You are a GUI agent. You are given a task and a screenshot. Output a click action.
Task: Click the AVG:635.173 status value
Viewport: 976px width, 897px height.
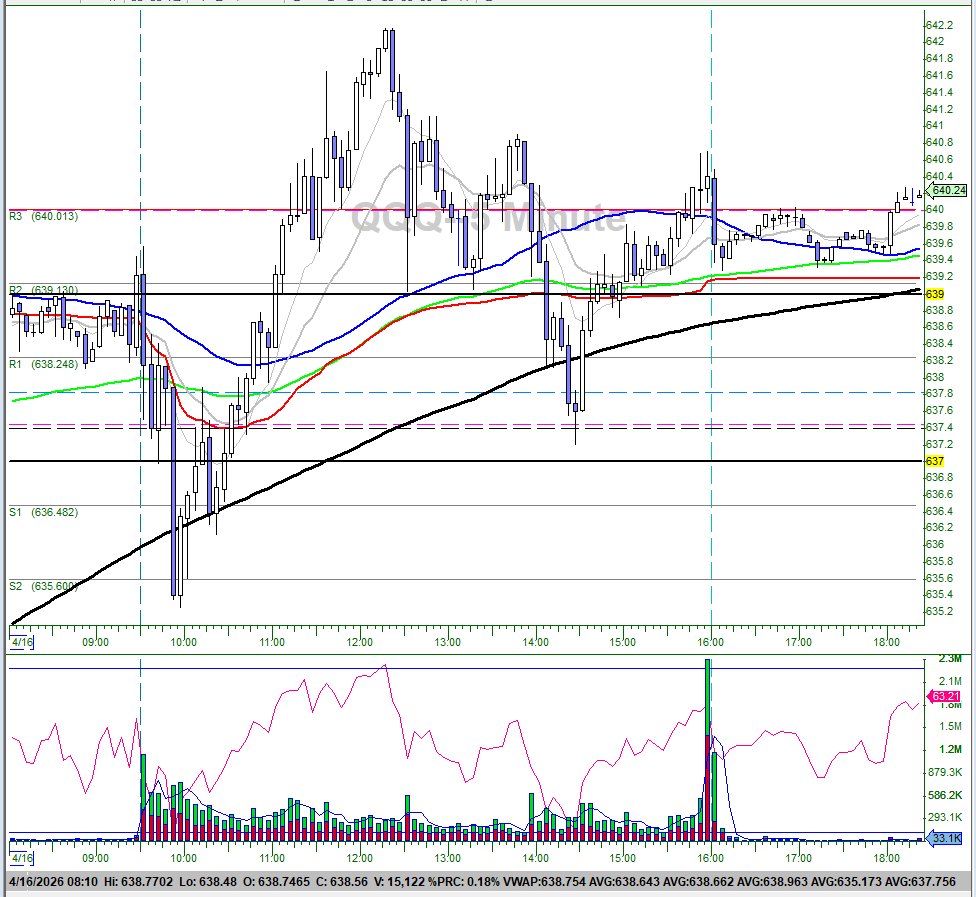pos(847,882)
